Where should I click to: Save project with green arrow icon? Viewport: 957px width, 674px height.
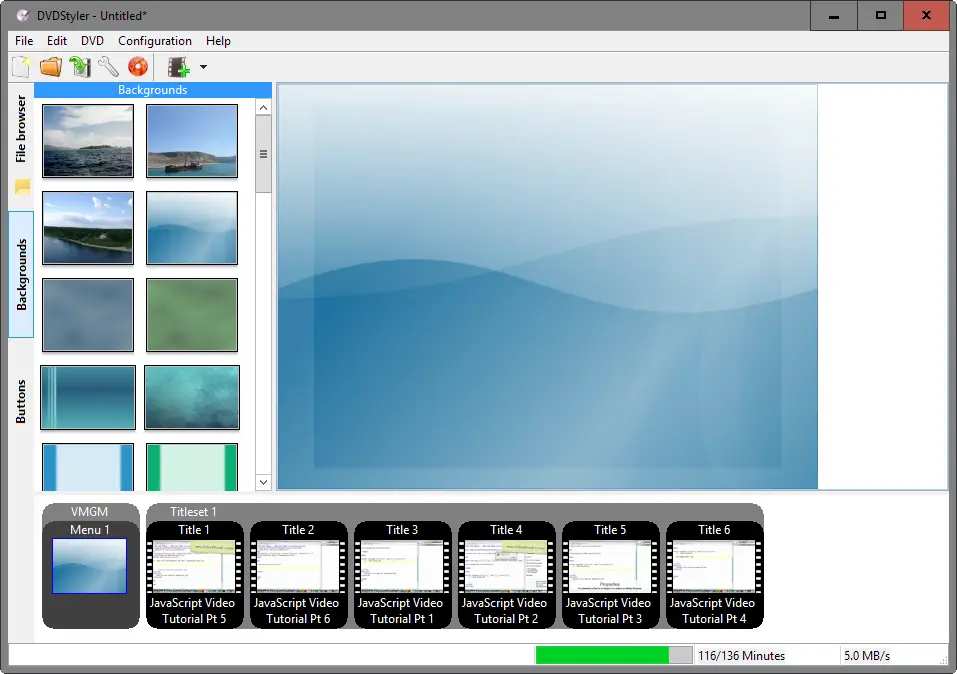pos(80,67)
